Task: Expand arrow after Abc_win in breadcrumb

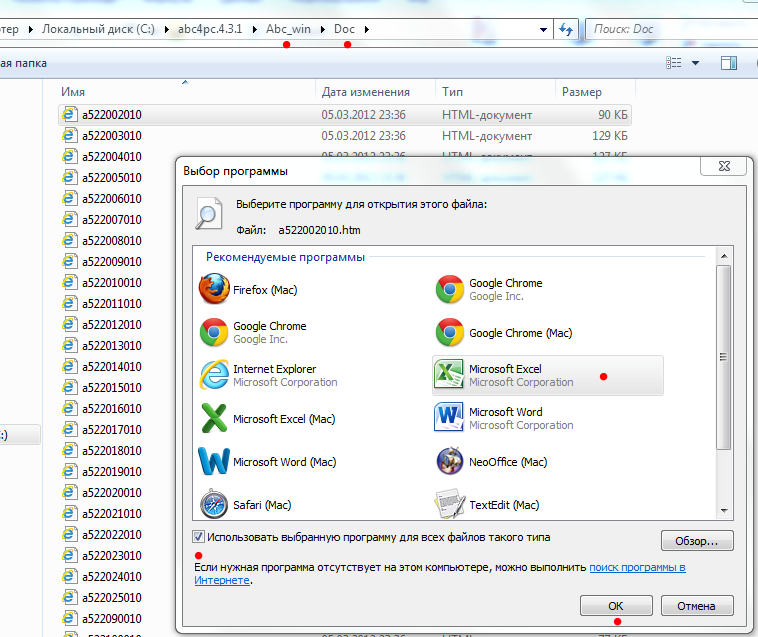Action: (x=322, y=29)
